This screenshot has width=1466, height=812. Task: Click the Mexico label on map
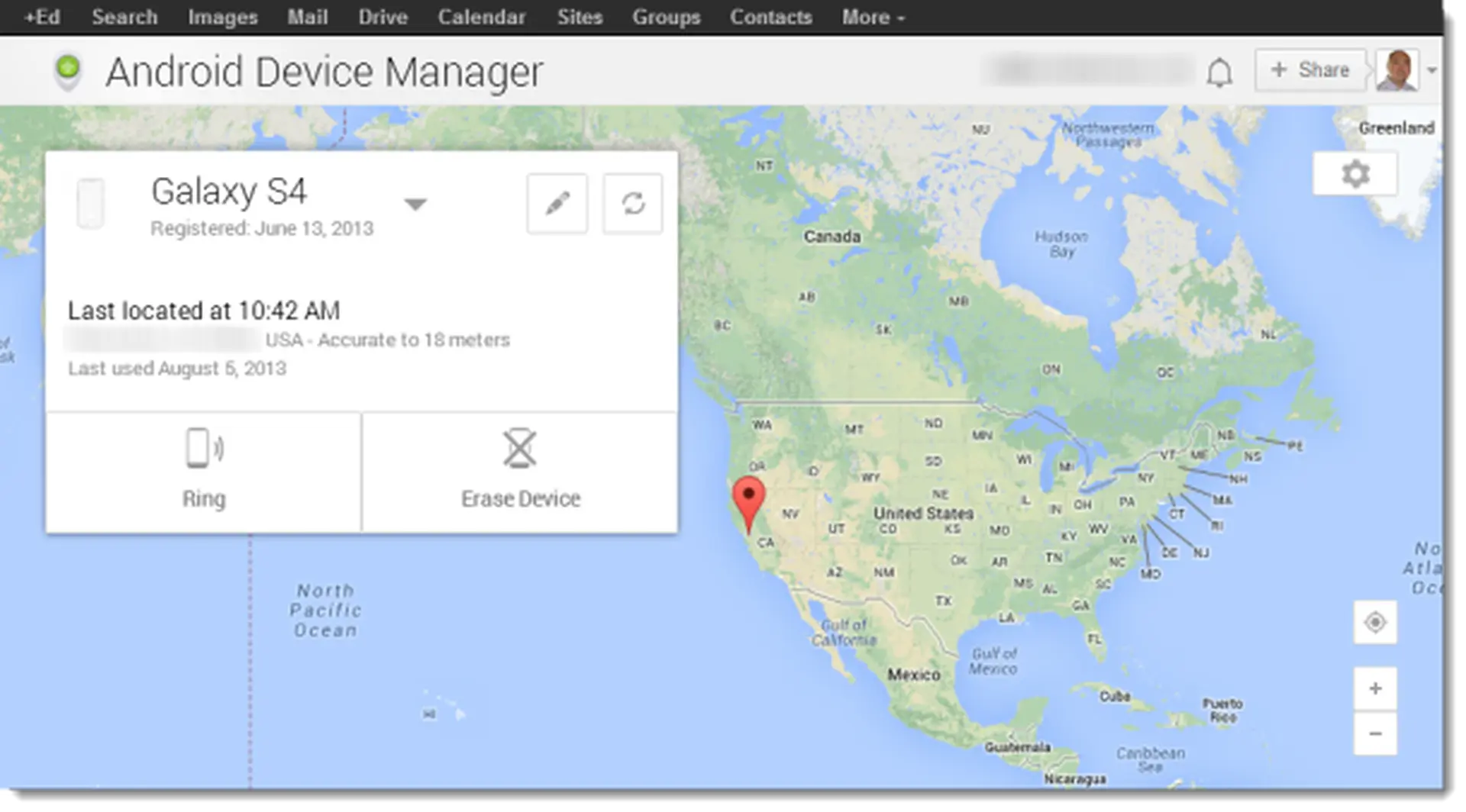pyautogui.click(x=913, y=675)
